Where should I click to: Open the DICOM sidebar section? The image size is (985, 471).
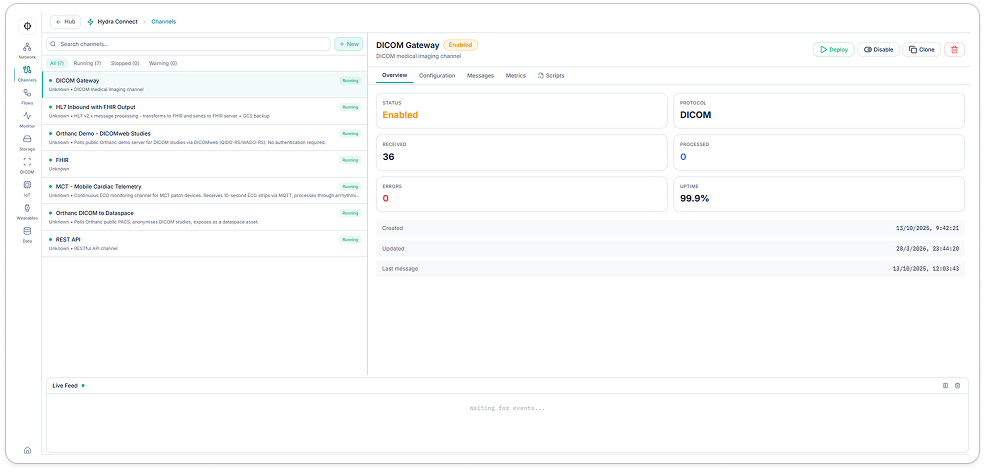(x=27, y=166)
